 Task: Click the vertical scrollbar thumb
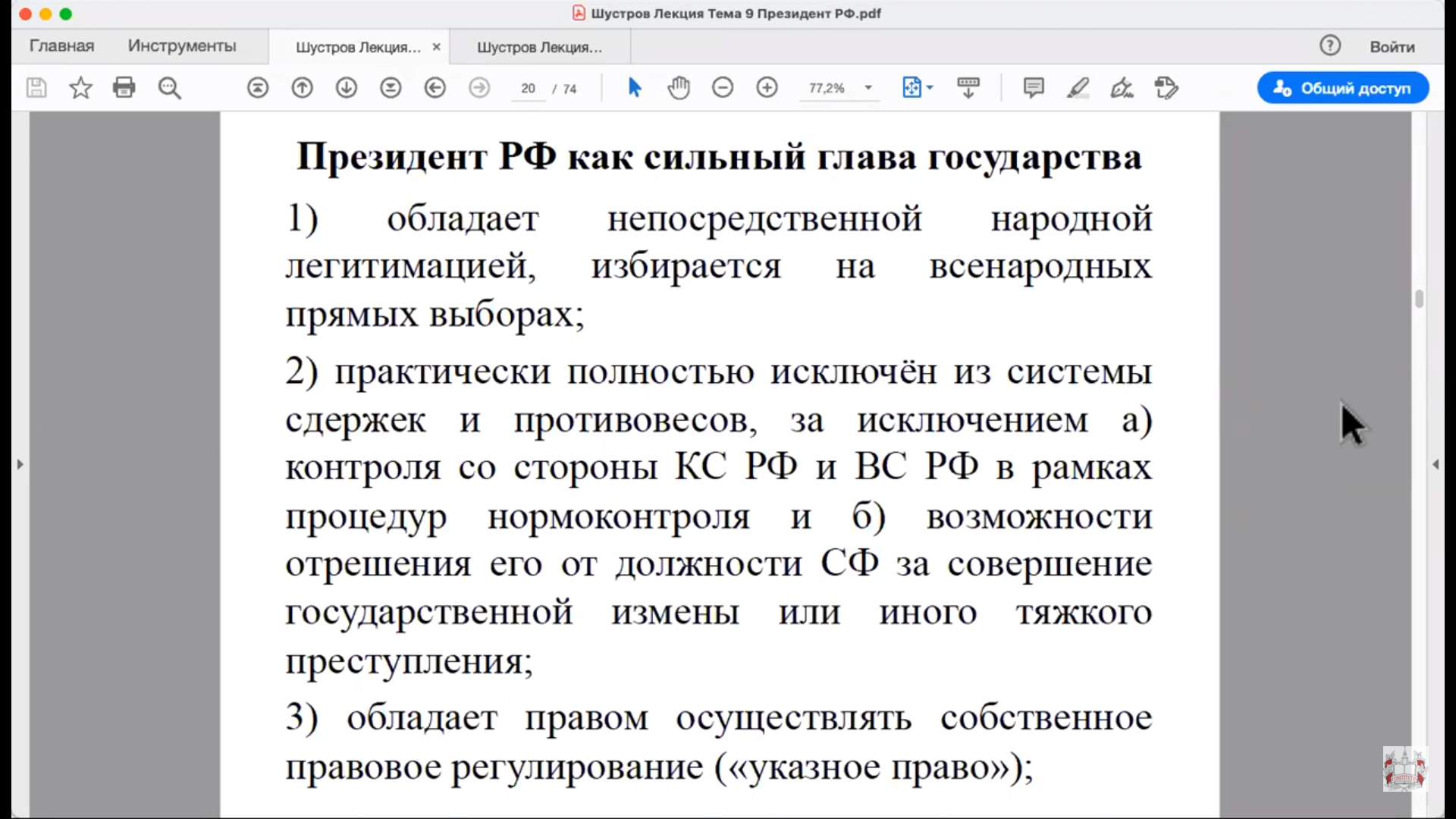click(x=1419, y=299)
